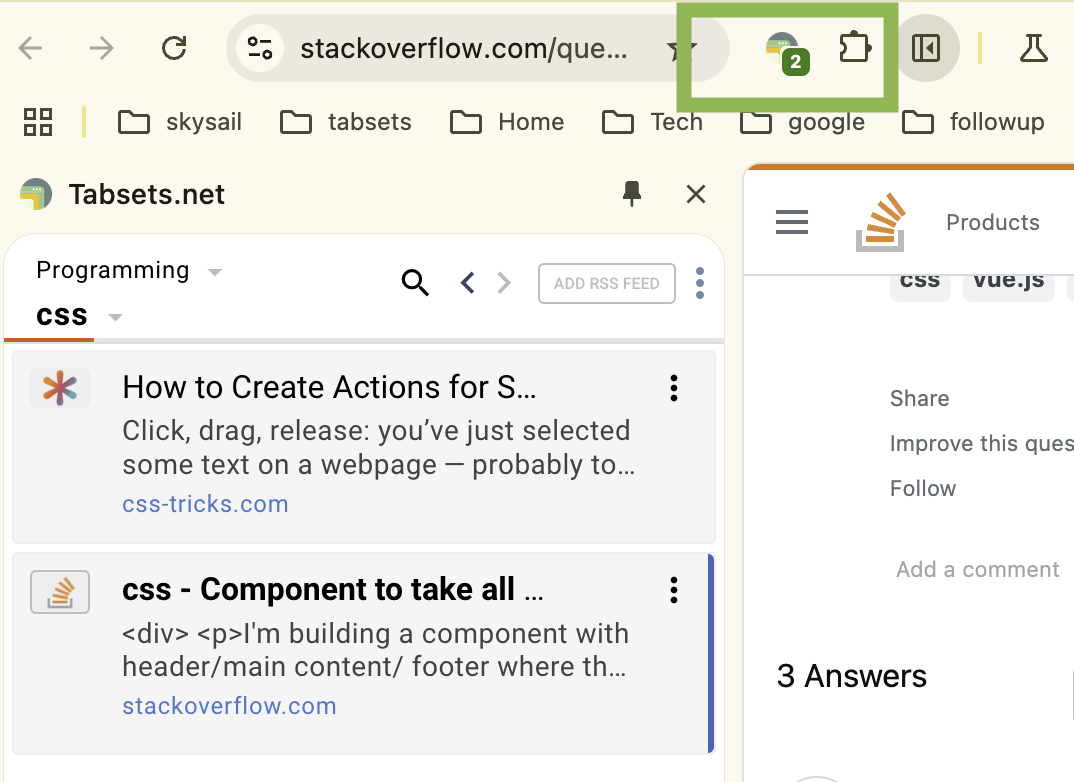Open the Stack Overflow hamburger menu

pos(792,222)
